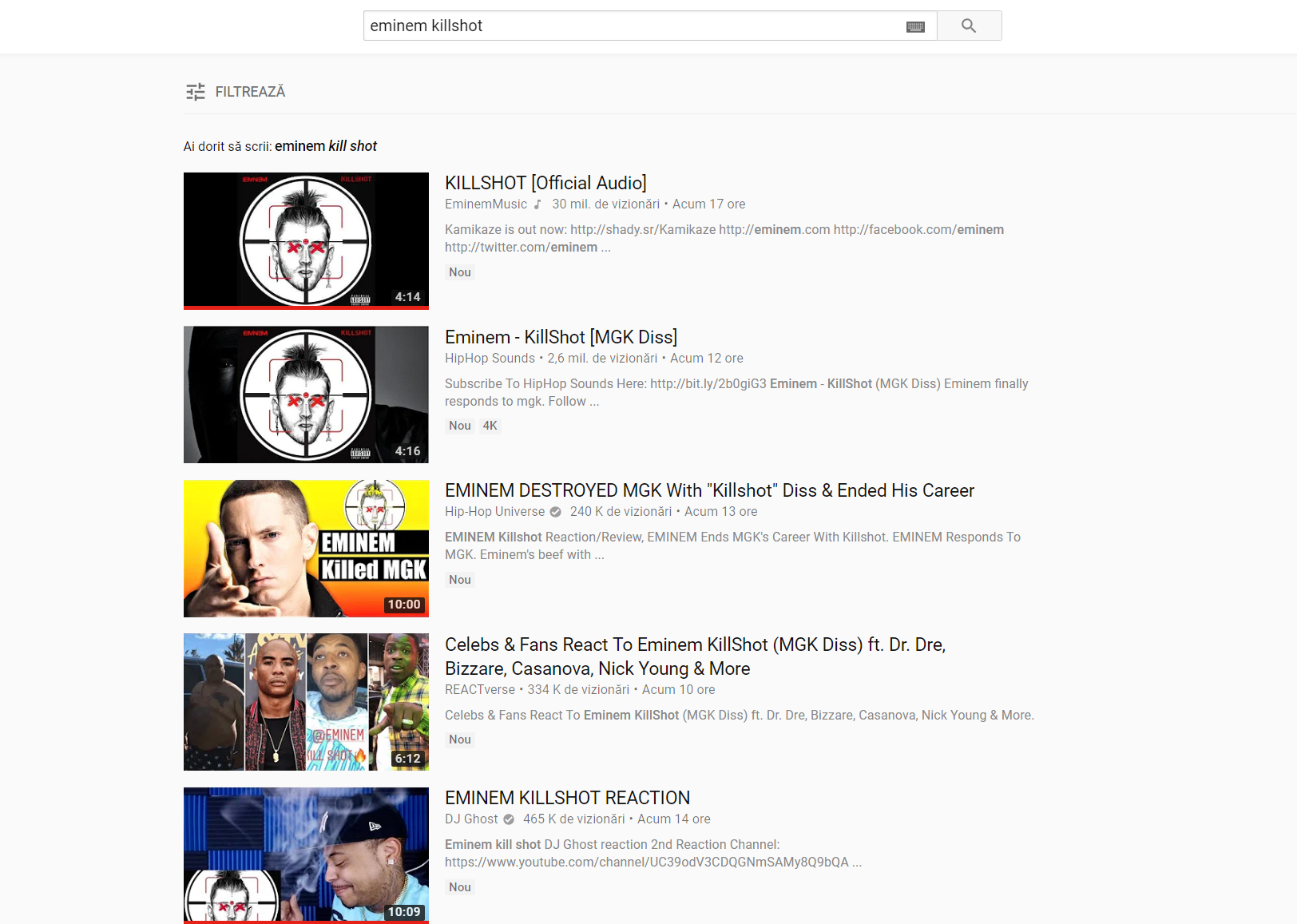Click the FILTREAZĂ button label
The width and height of the screenshot is (1297, 924).
[x=250, y=92]
